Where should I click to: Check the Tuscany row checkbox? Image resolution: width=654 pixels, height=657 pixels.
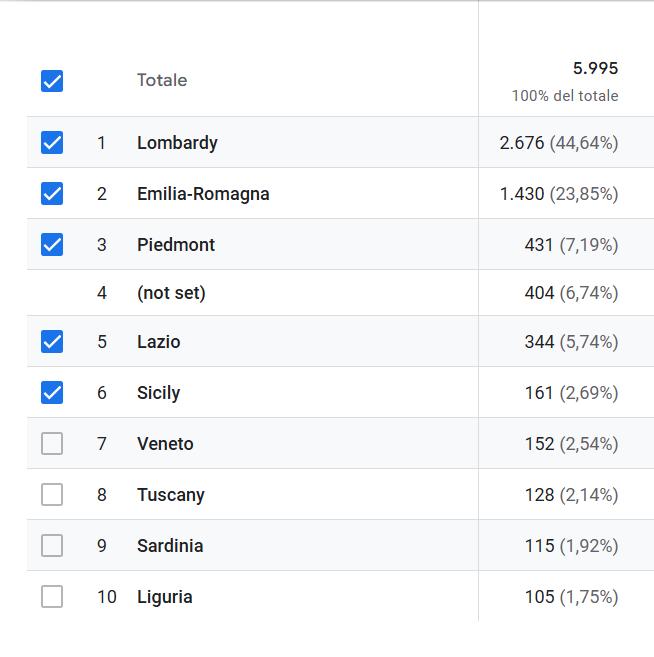coord(52,495)
